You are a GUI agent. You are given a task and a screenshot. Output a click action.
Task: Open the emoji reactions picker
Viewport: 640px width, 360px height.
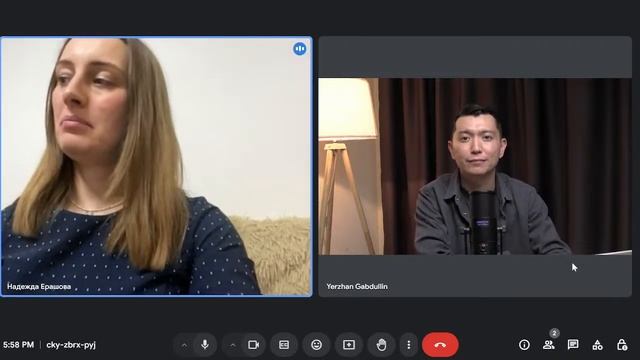point(316,345)
